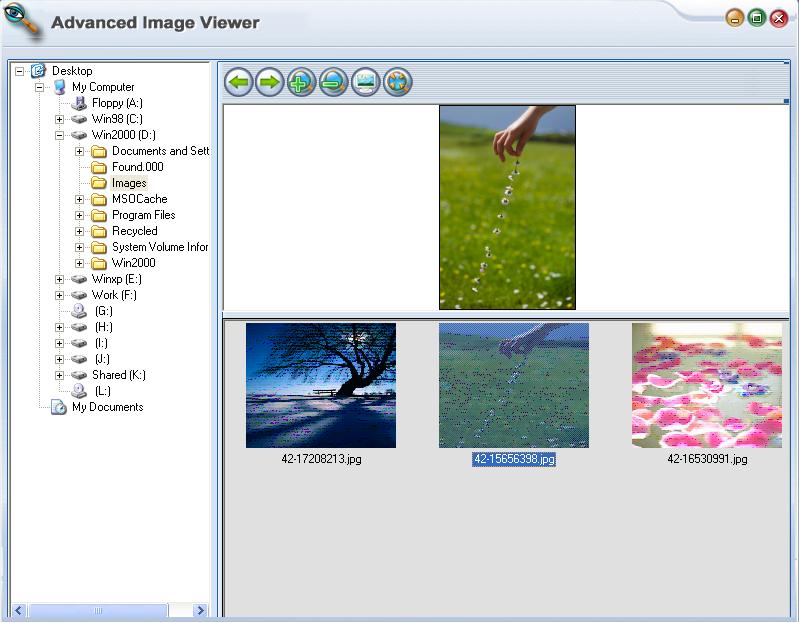Click the tree panel scroll right arrow
The image size is (799, 623).
coord(200,610)
